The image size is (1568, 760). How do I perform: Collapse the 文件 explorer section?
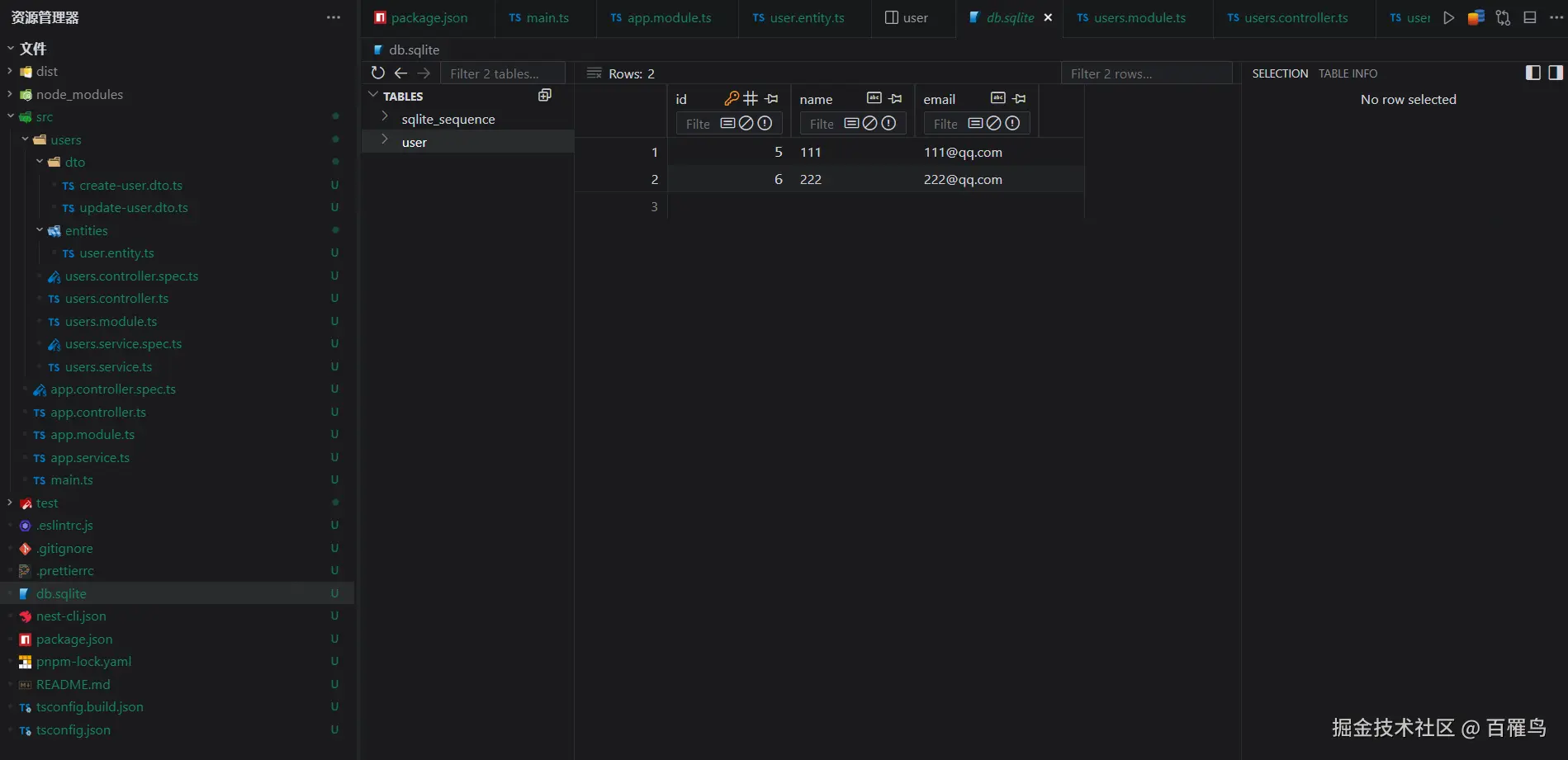click(x=10, y=49)
